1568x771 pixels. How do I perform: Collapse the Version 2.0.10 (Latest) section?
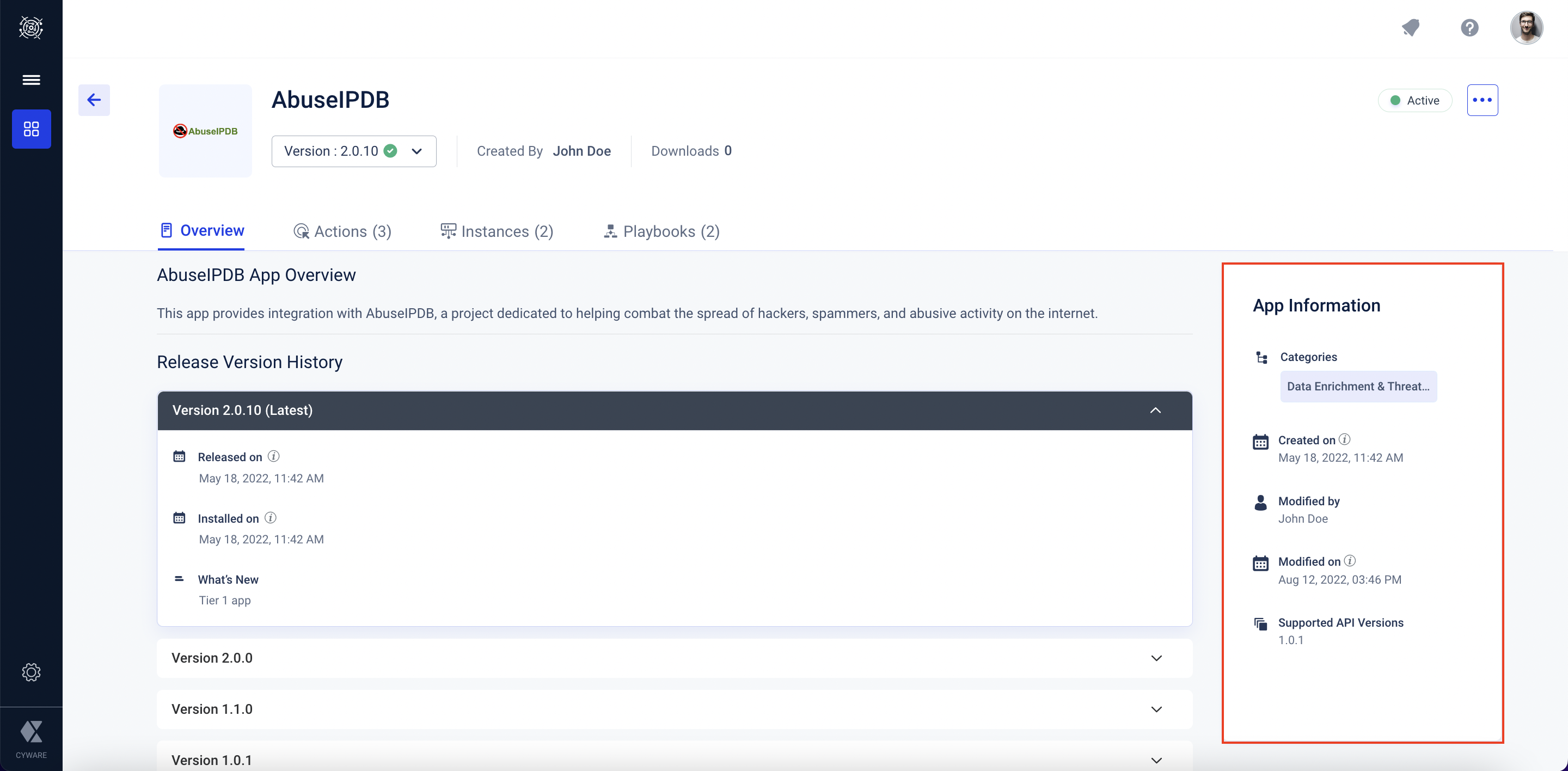coord(1155,410)
